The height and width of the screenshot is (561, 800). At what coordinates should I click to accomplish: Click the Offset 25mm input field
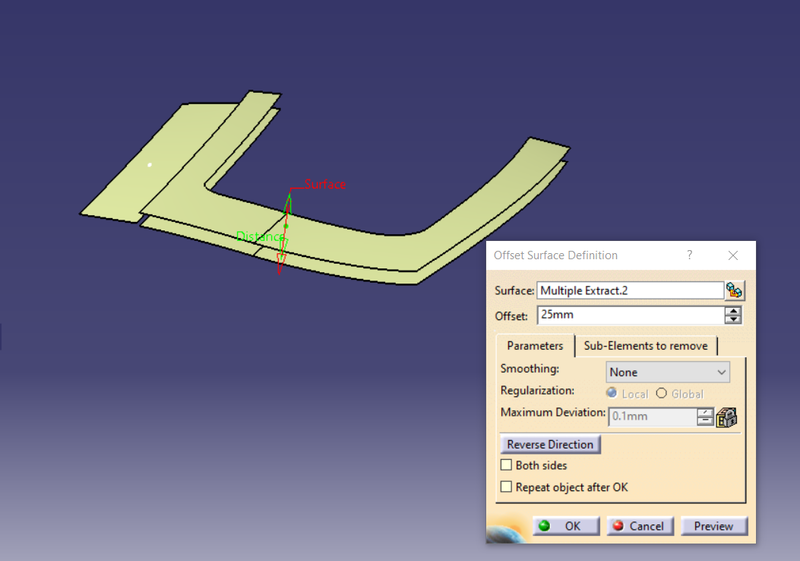tap(629, 315)
